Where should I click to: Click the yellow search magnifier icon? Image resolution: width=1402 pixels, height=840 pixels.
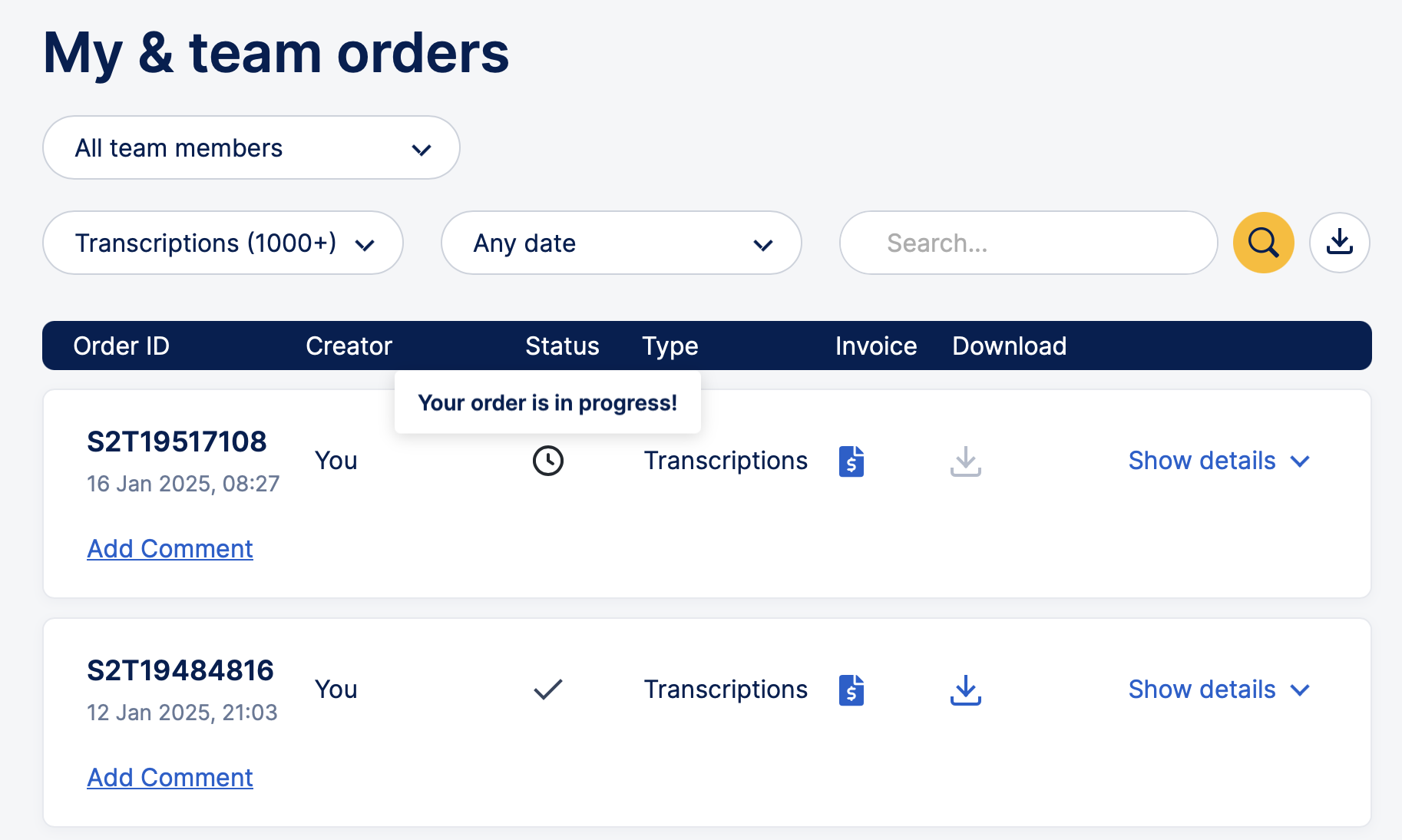coord(1263,243)
